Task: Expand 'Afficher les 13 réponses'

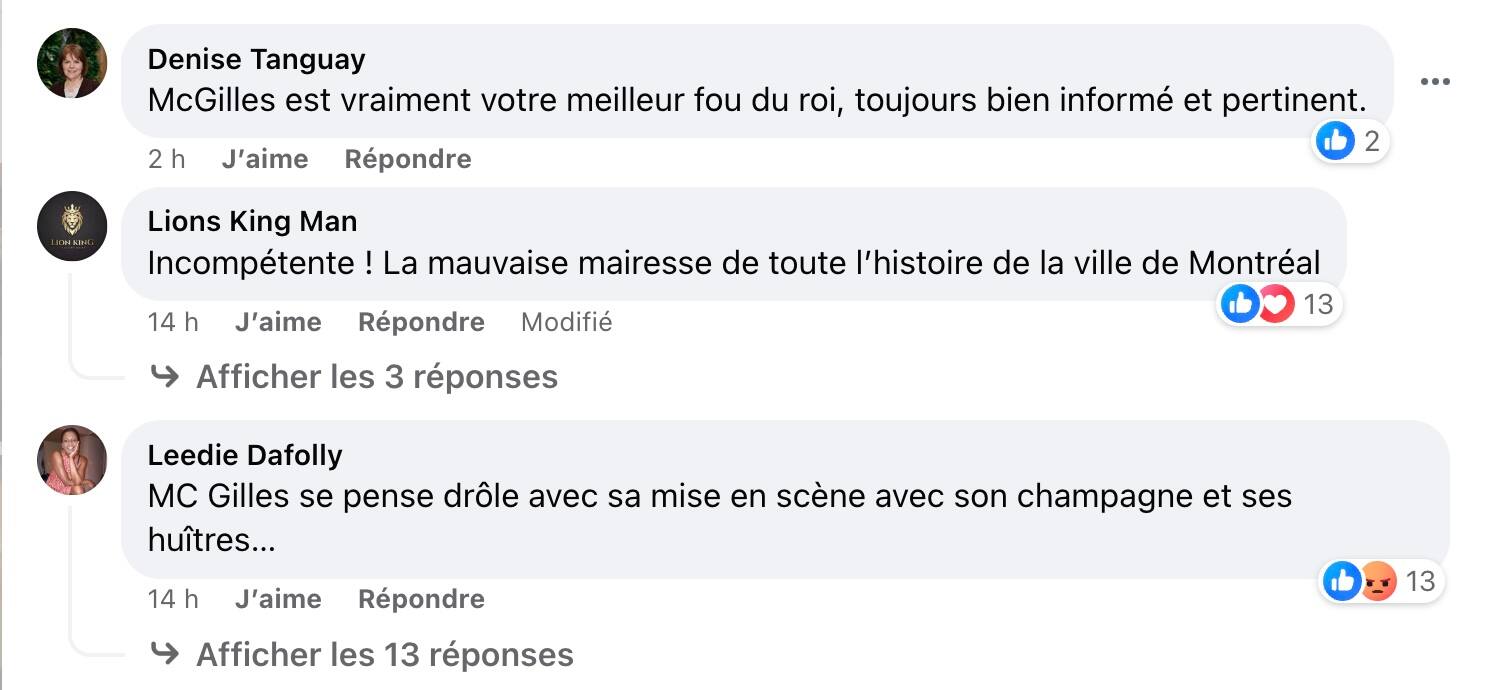Action: [x=385, y=655]
